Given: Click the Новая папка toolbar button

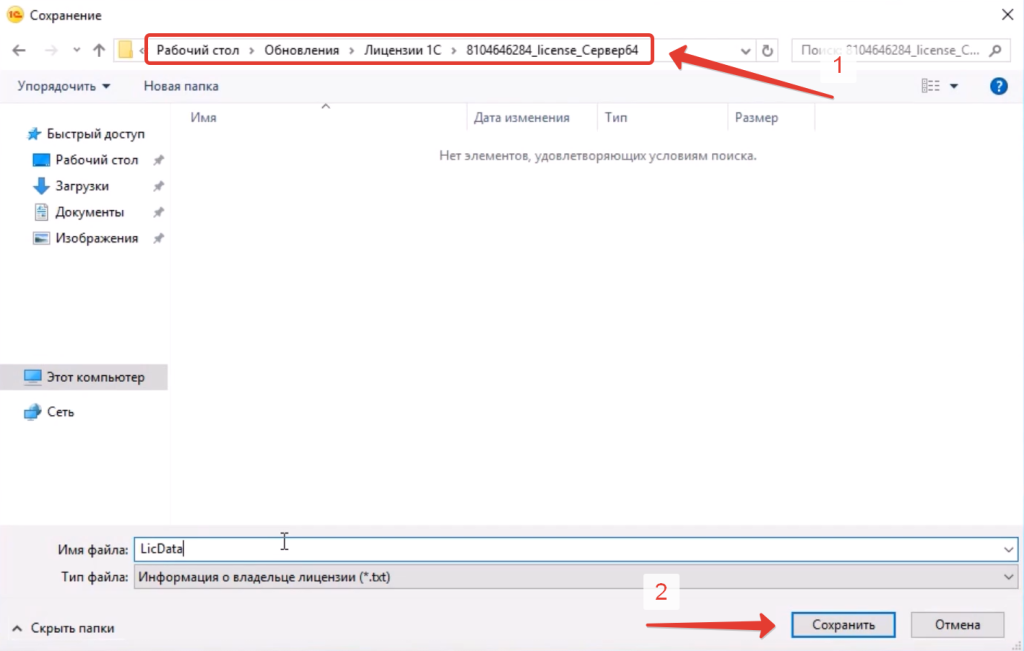Looking at the screenshot, I should coord(181,87).
